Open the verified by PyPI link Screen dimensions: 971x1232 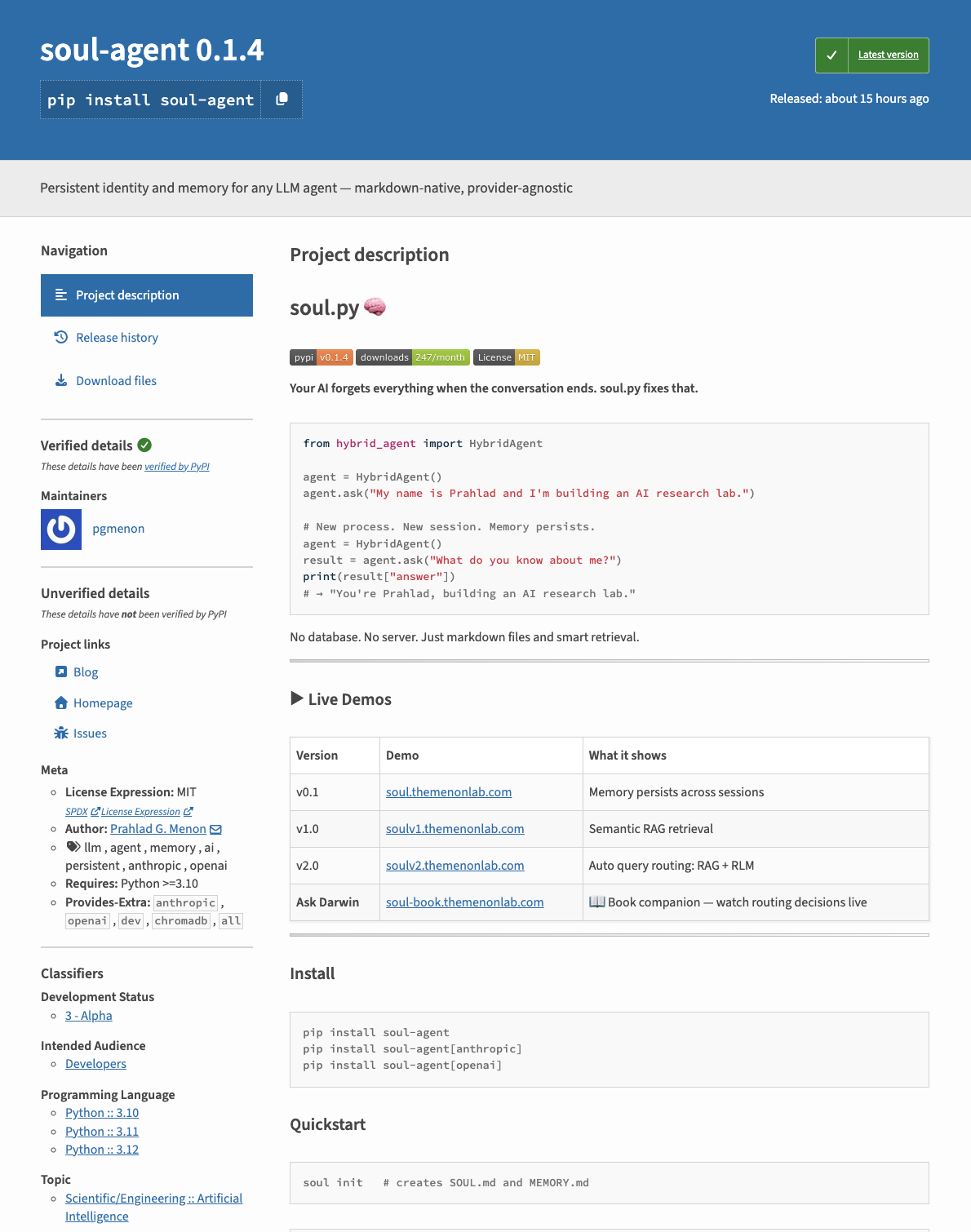click(x=177, y=467)
